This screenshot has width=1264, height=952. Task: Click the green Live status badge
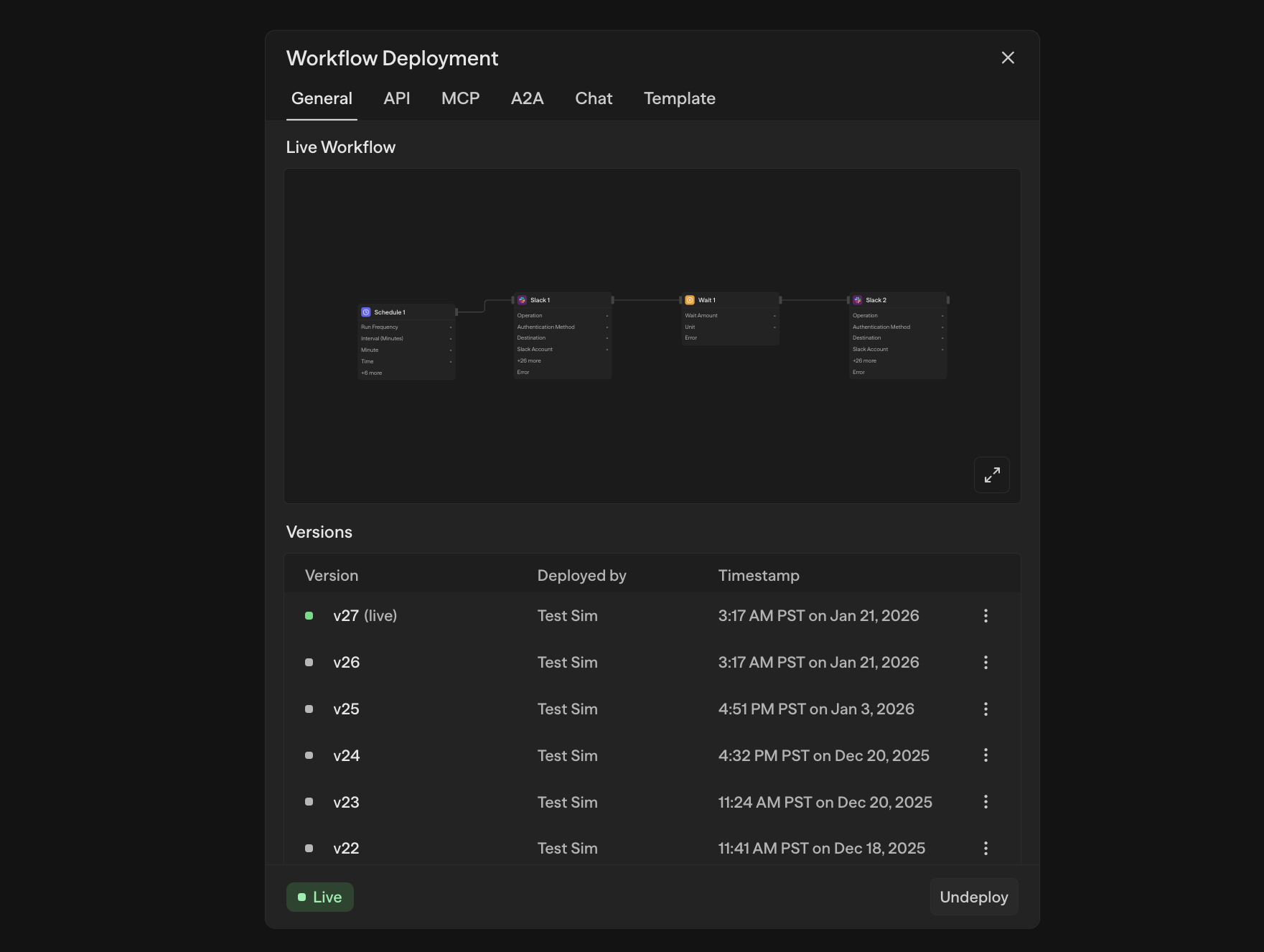tap(320, 897)
